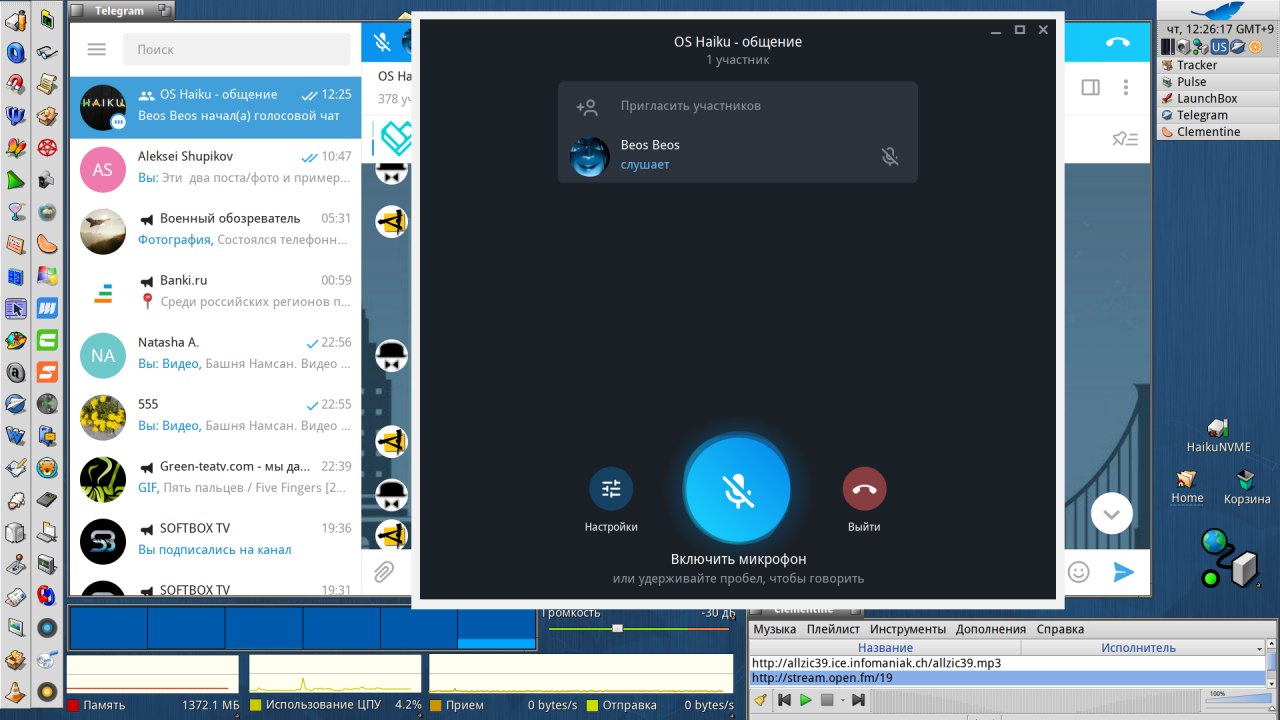Open Музыка menu in Clementine

[x=775, y=629]
